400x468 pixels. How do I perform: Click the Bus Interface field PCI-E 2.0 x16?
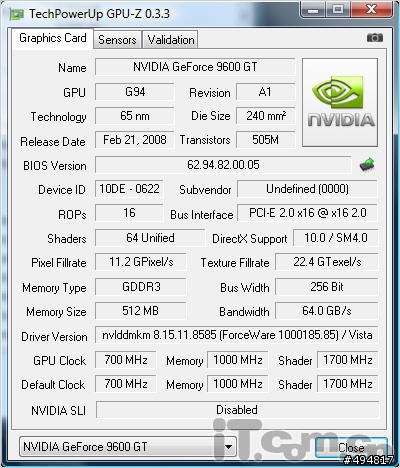[307, 213]
